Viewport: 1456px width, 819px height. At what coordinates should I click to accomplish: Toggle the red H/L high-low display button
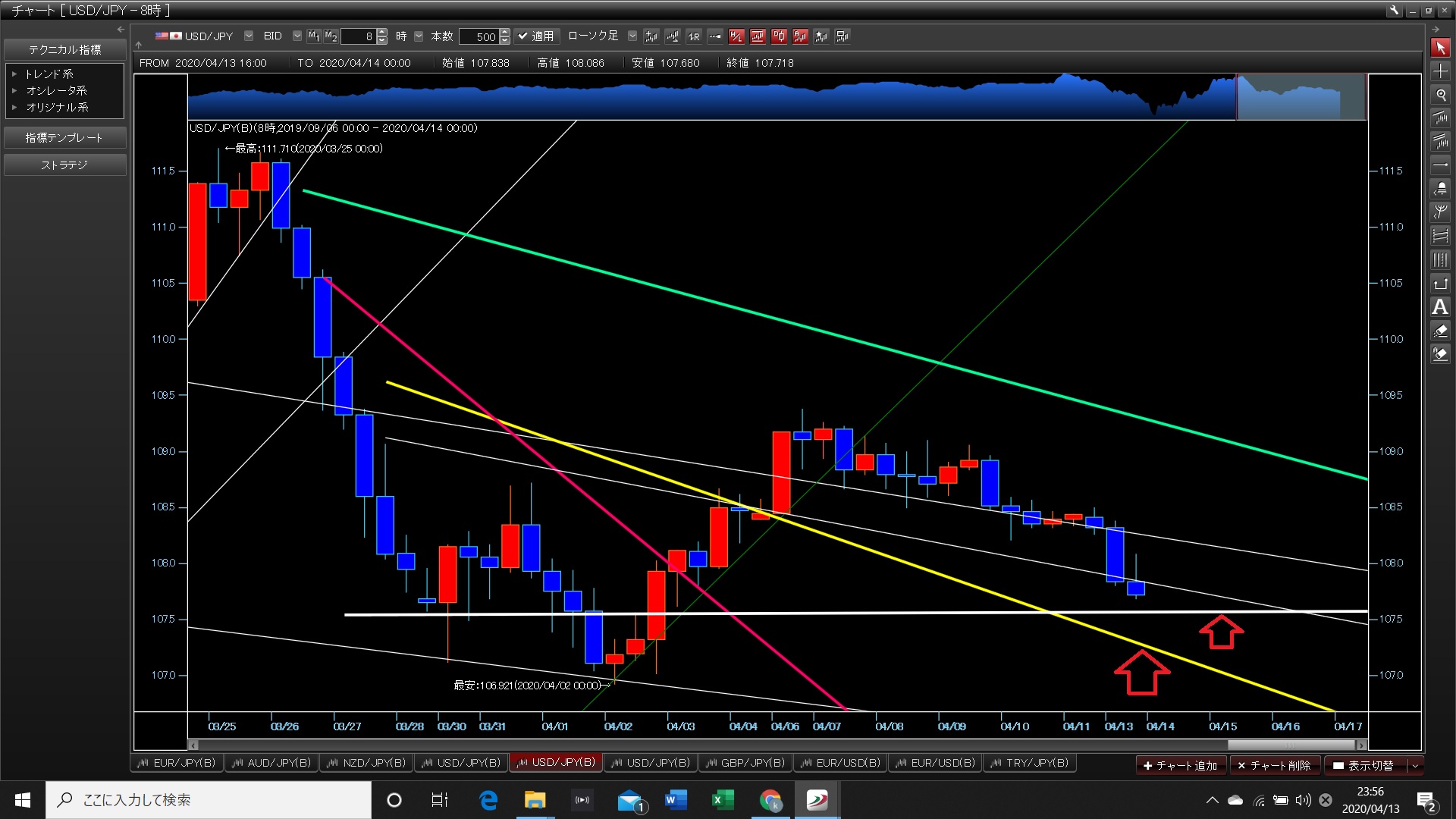click(x=736, y=36)
